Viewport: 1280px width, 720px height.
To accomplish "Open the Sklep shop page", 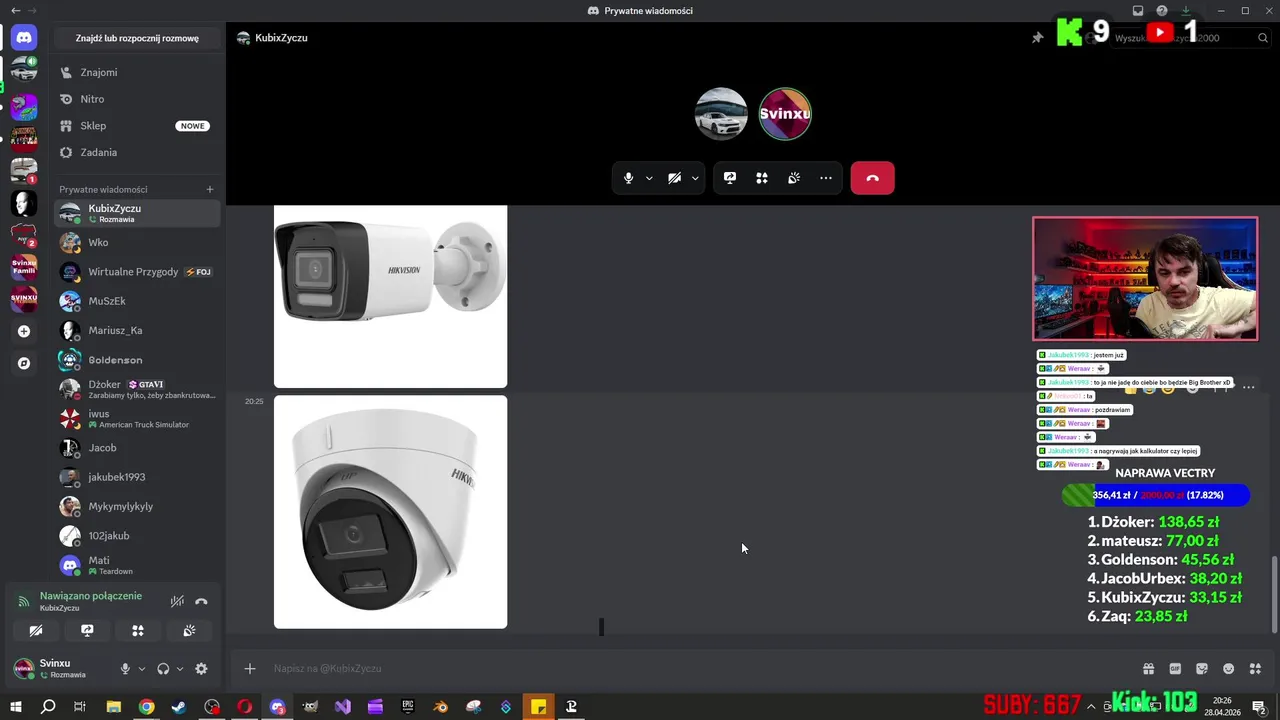I will coord(139,126).
